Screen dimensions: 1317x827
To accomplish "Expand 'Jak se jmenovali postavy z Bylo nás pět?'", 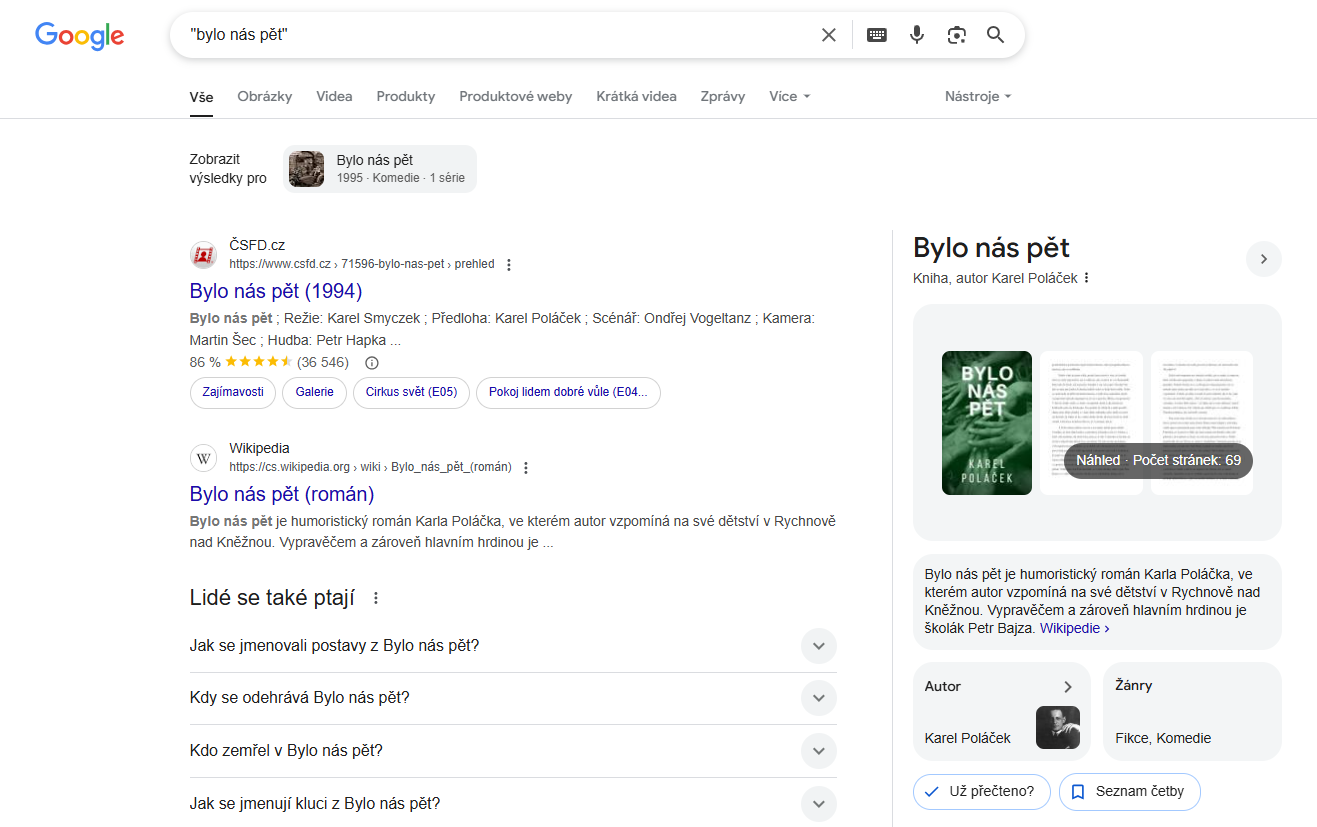I will pos(818,646).
